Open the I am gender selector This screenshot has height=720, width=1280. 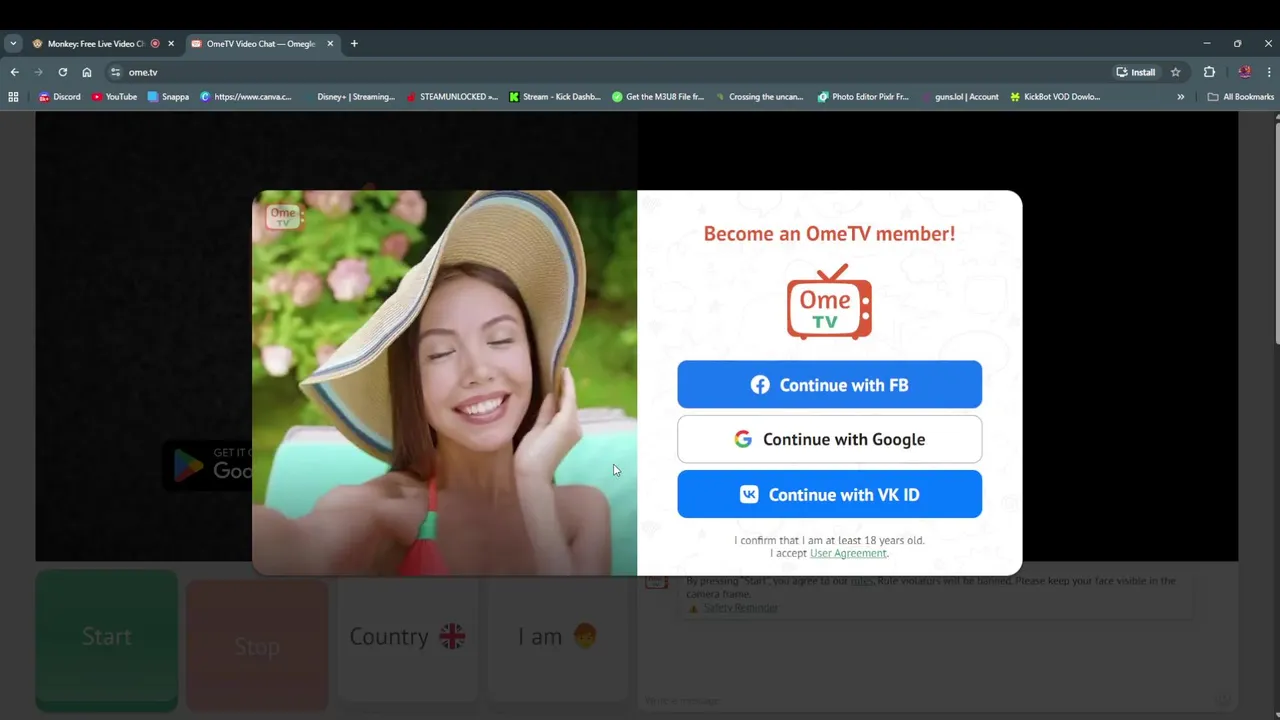558,636
